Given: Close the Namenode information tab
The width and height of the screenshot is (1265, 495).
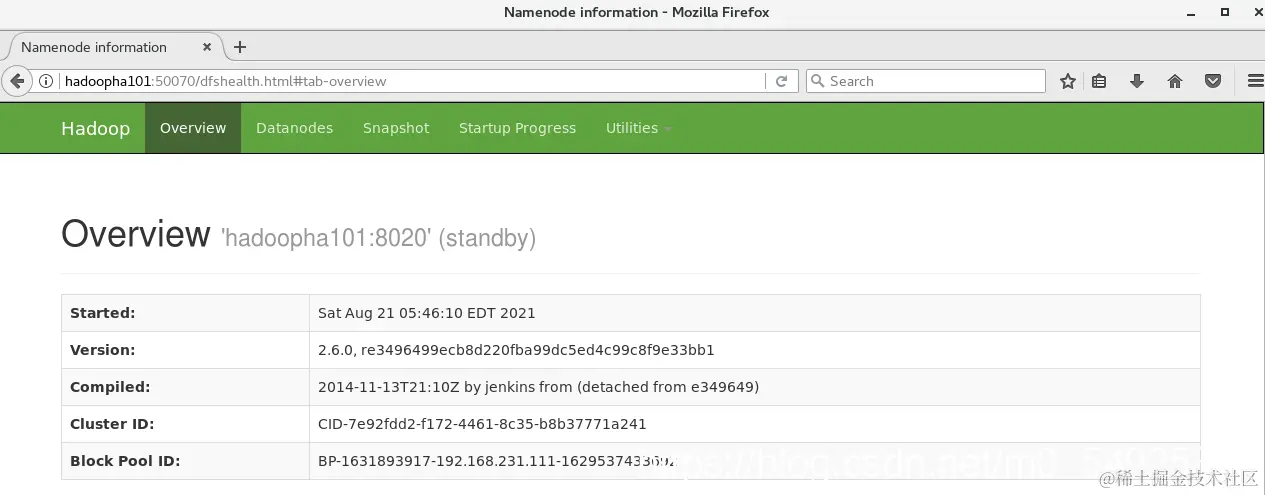Looking at the screenshot, I should 207,47.
